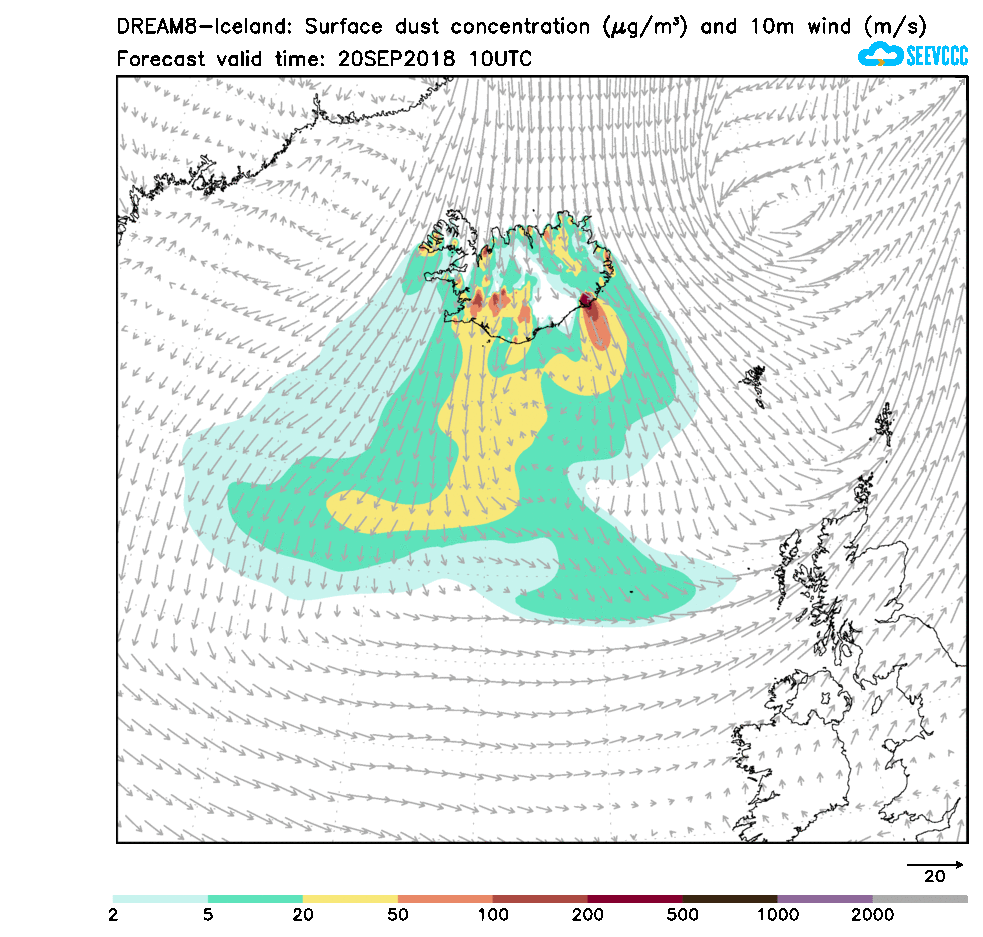Click the SEEVCCC cloud logo icon

[880, 54]
